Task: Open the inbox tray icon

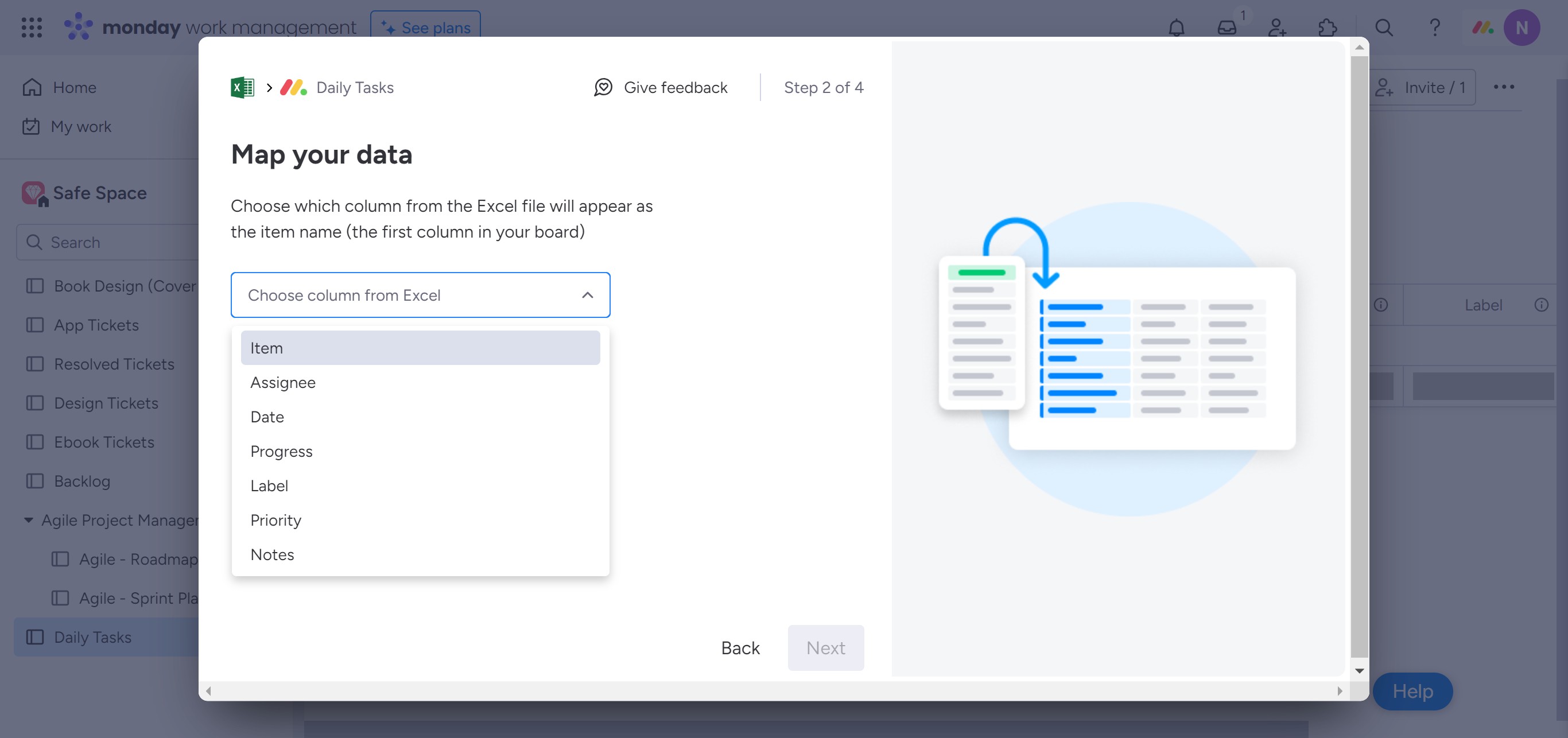Action: click(1227, 28)
